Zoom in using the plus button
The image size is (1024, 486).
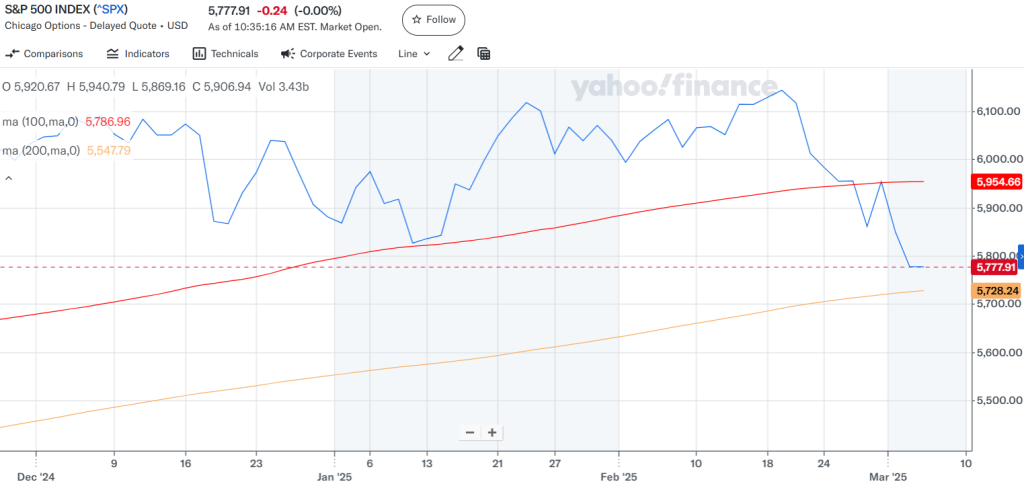pyautogui.click(x=492, y=433)
